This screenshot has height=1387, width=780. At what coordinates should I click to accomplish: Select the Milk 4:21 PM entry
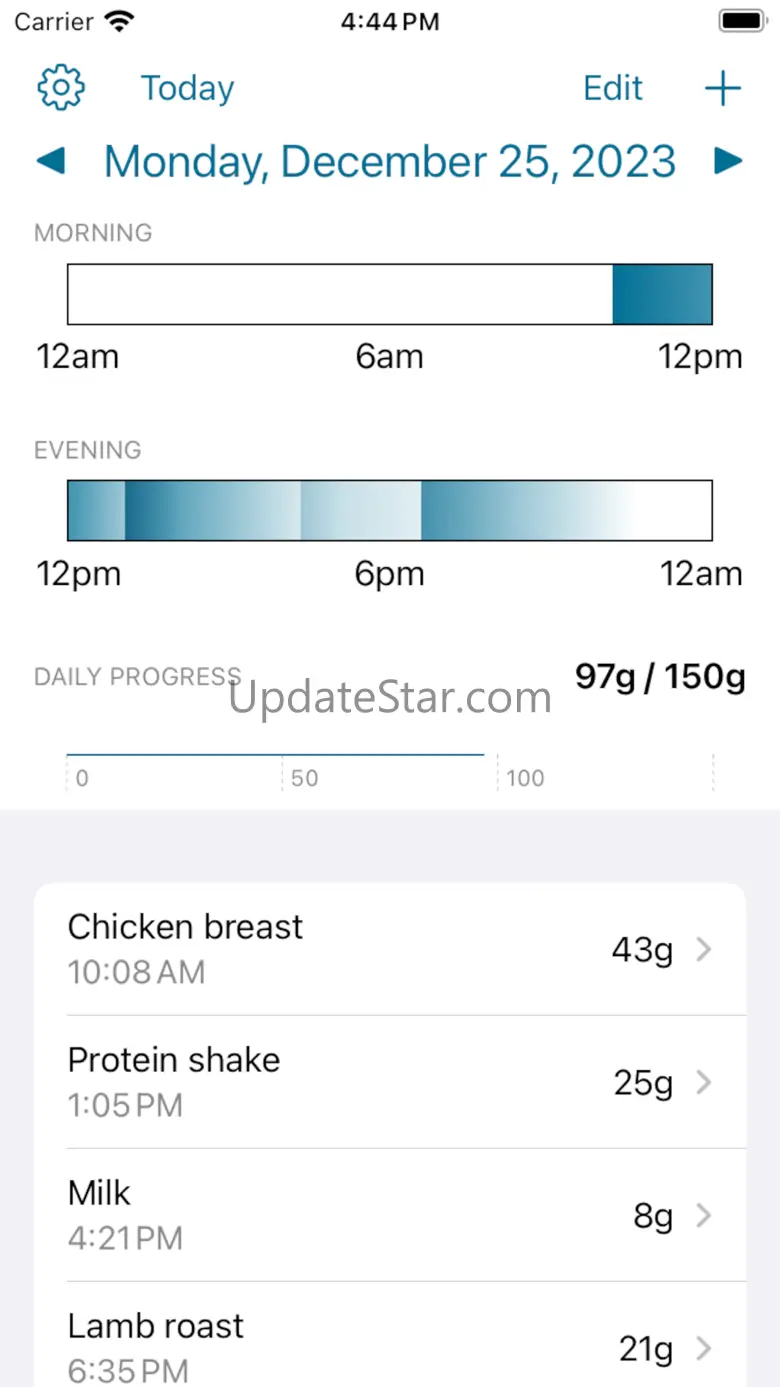click(x=300, y=1215)
